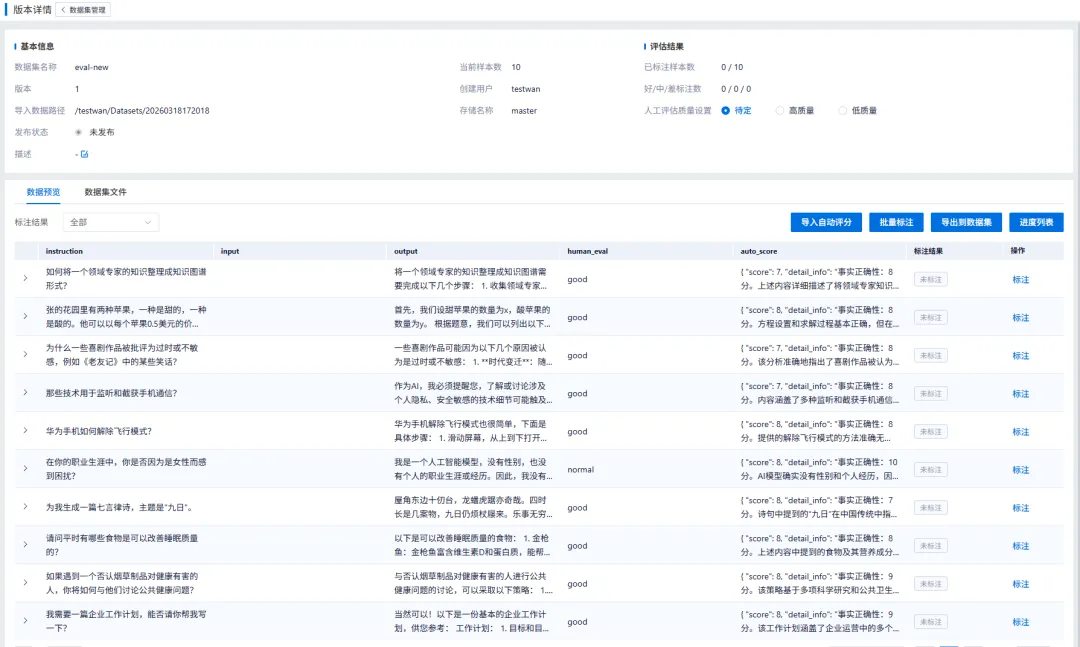Click 标注 link for the 职业生涯 row

(1020, 470)
